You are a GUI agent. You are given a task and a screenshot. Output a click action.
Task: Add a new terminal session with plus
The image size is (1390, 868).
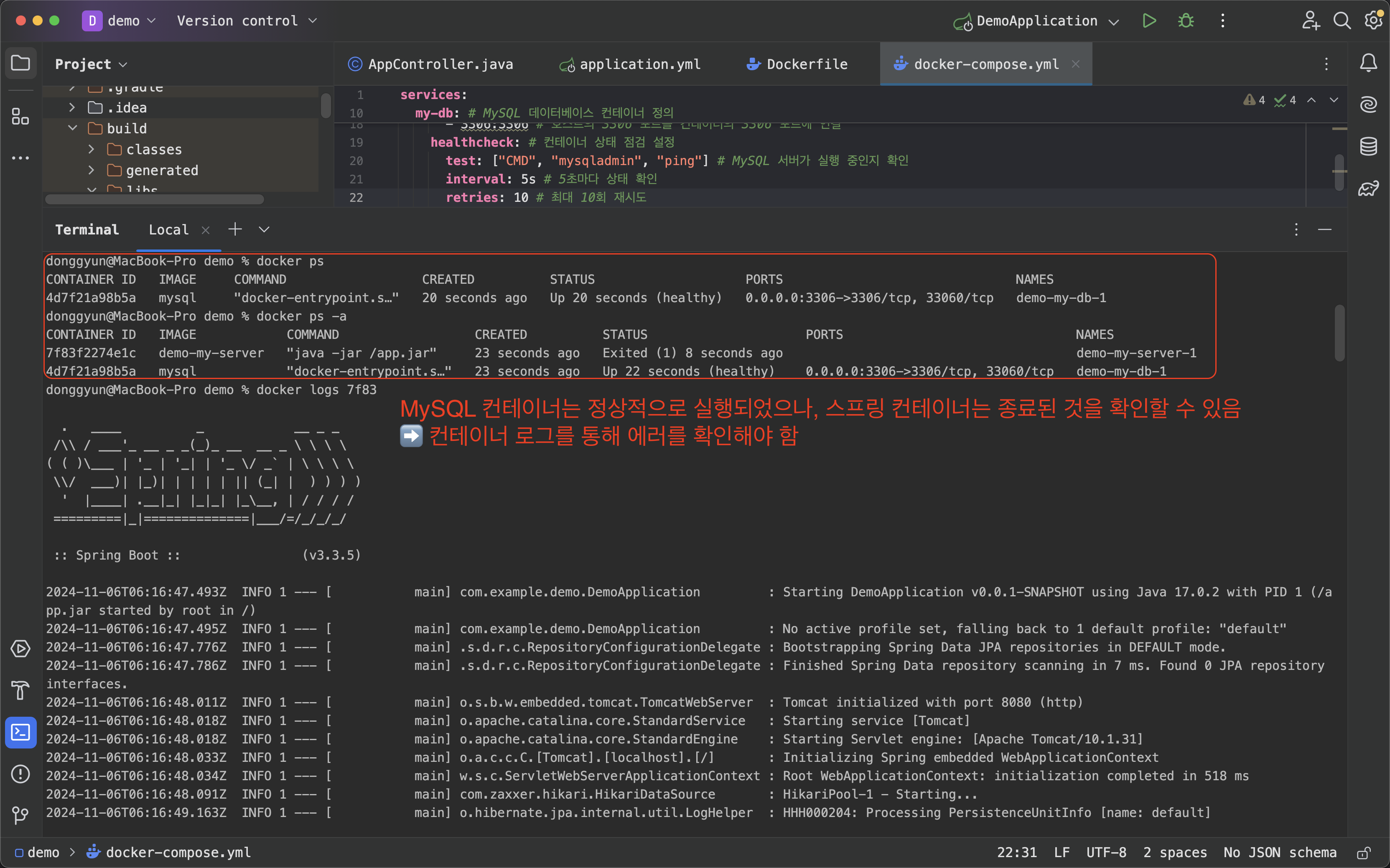coord(235,229)
